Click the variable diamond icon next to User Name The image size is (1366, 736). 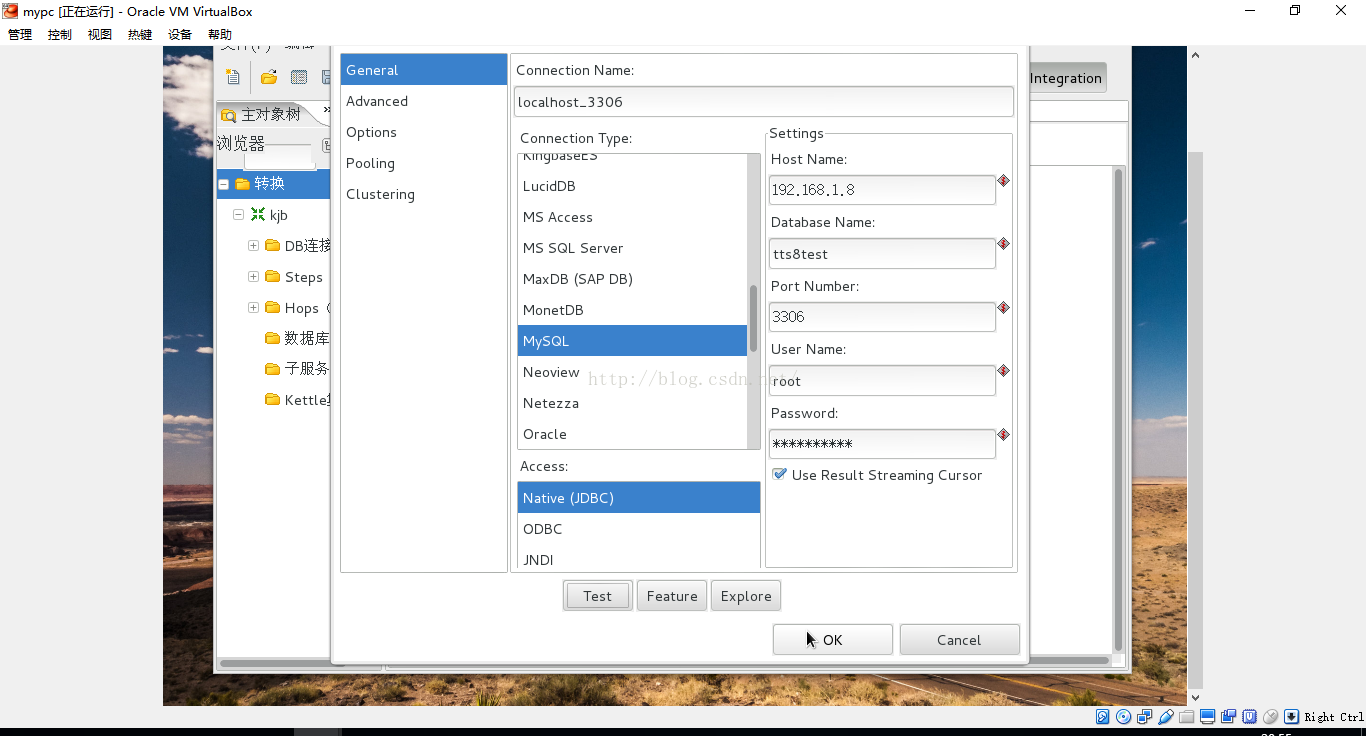[x=1003, y=370]
